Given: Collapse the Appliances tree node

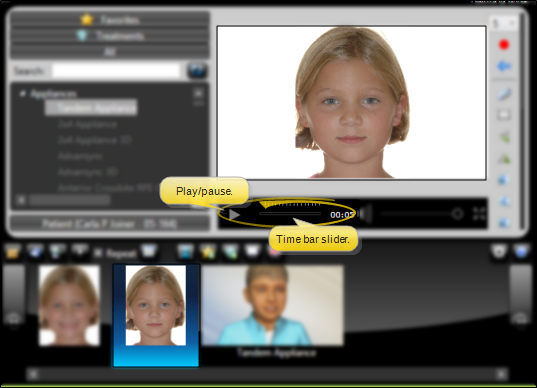Looking at the screenshot, I should pos(23,93).
